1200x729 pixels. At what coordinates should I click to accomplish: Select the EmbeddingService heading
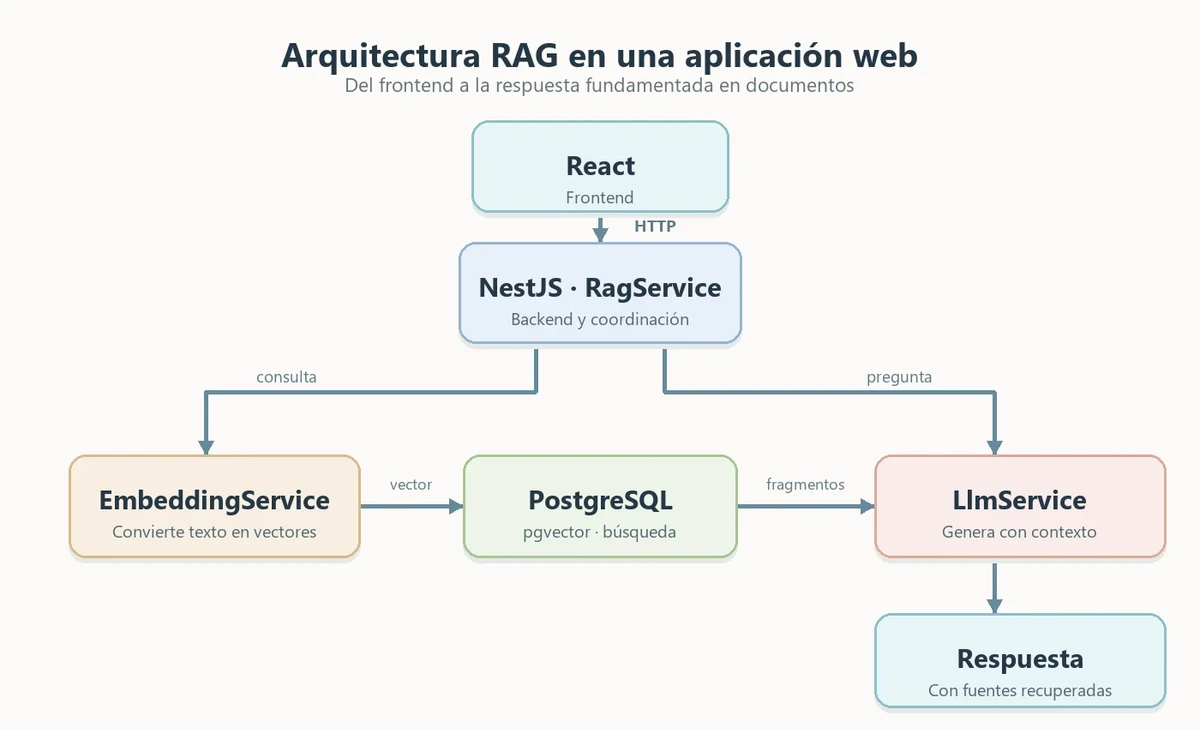pos(214,500)
